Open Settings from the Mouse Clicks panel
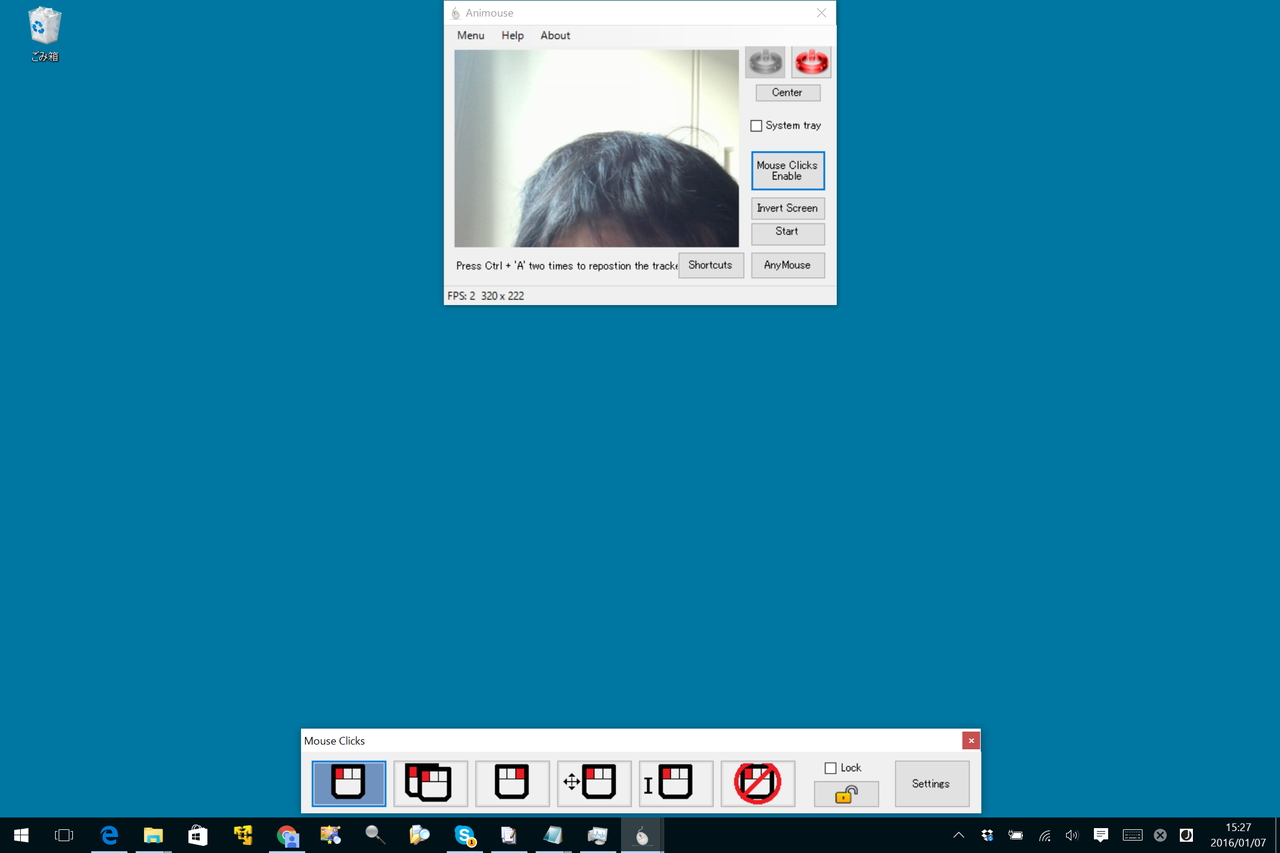Viewport: 1280px width, 853px height. [931, 783]
